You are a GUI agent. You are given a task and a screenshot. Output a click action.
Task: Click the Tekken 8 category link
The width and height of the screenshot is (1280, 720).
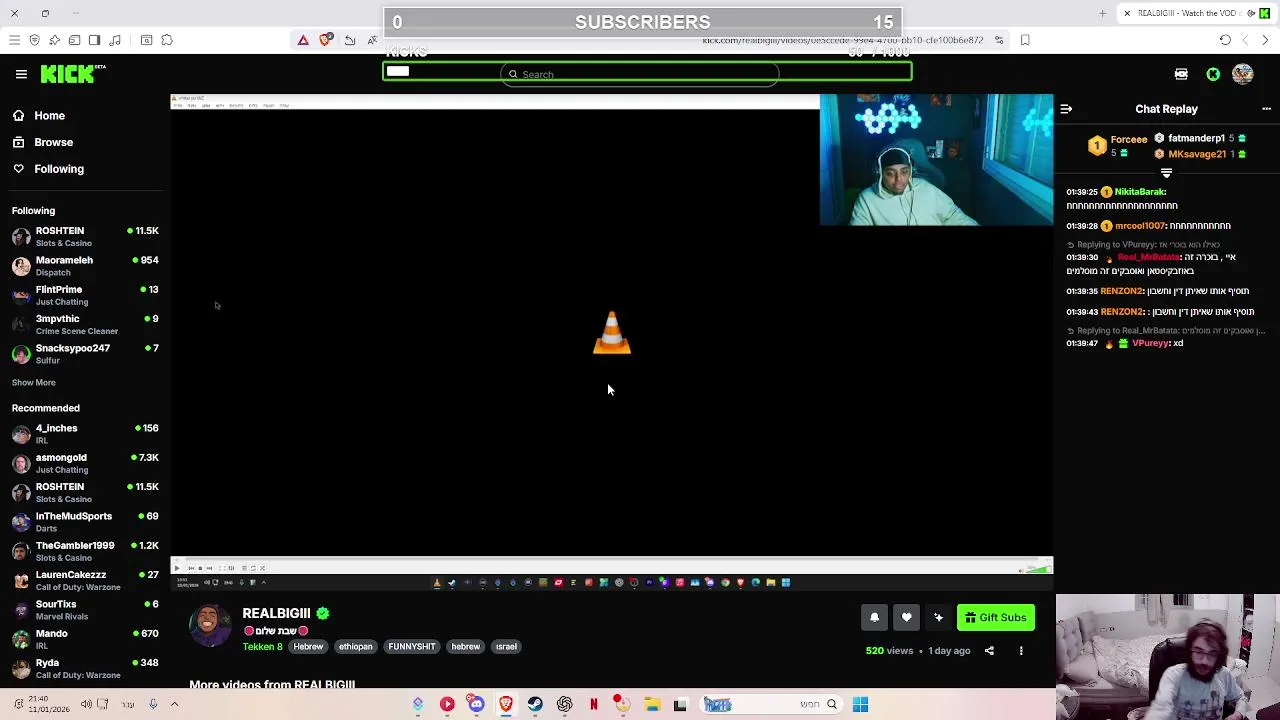(x=262, y=647)
